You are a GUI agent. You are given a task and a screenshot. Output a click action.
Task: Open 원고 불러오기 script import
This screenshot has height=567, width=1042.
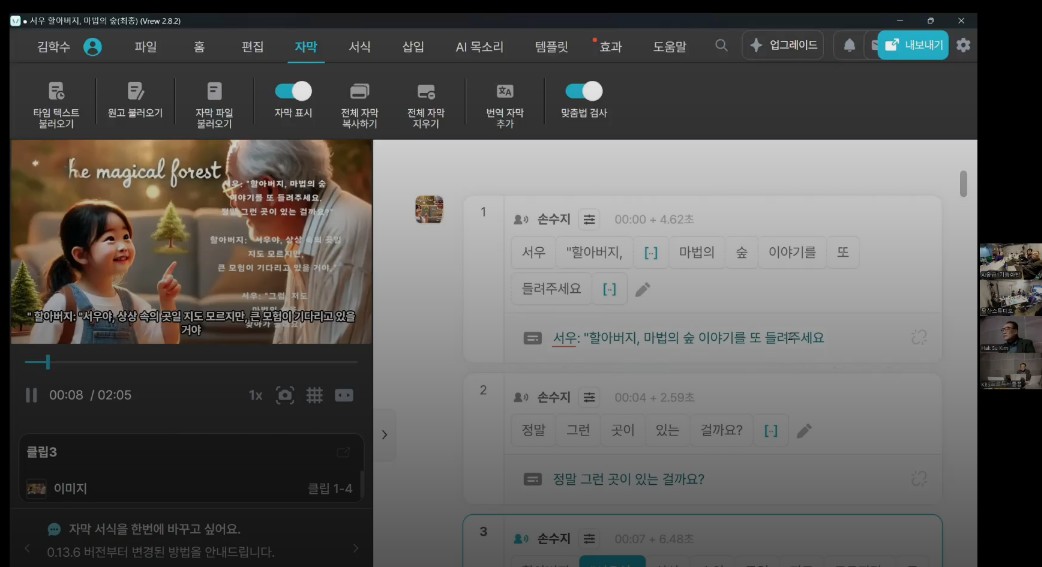135,92
